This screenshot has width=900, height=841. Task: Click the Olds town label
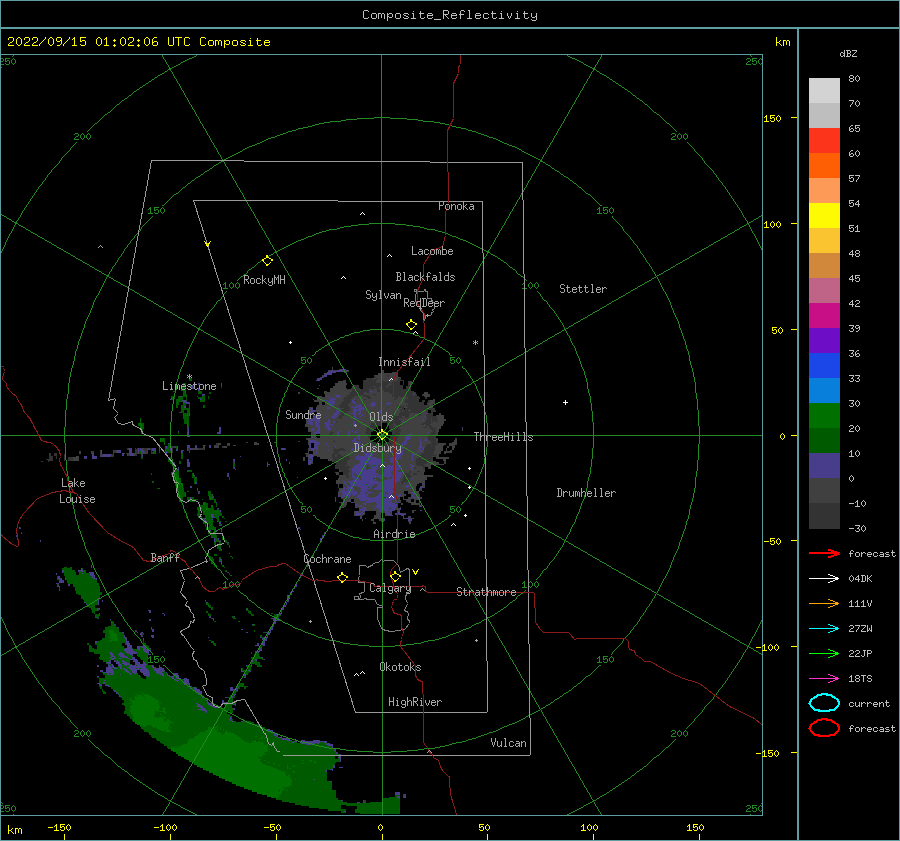(x=381, y=417)
